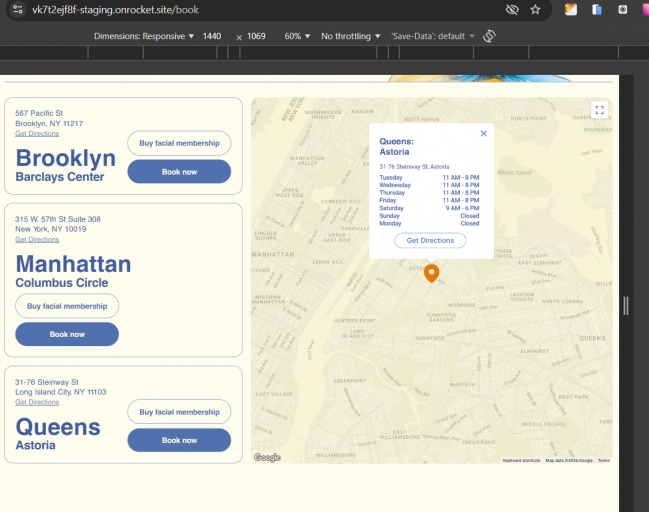The width and height of the screenshot is (649, 512).
Task: Click Get Directions button in map popup
Action: click(430, 240)
